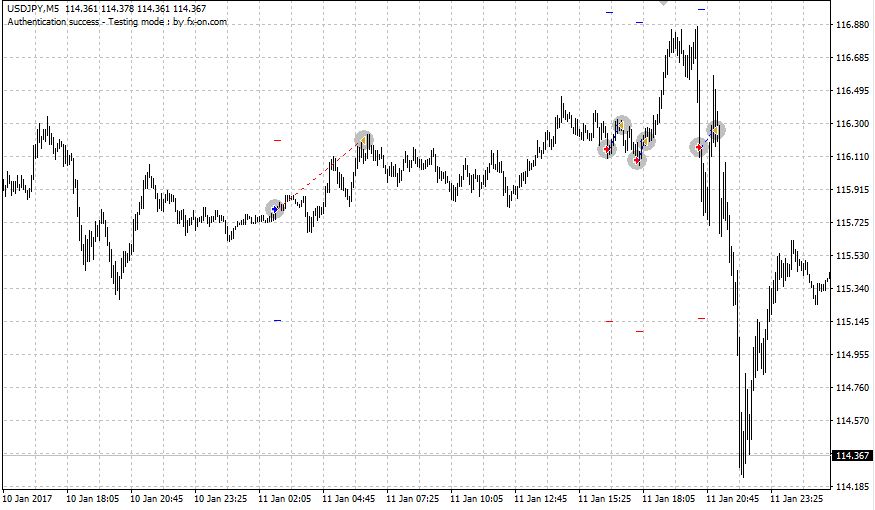Click the '10 Jan 23:25' time axis label
Image resolution: width=875 pixels, height=510 pixels.
coord(221,498)
